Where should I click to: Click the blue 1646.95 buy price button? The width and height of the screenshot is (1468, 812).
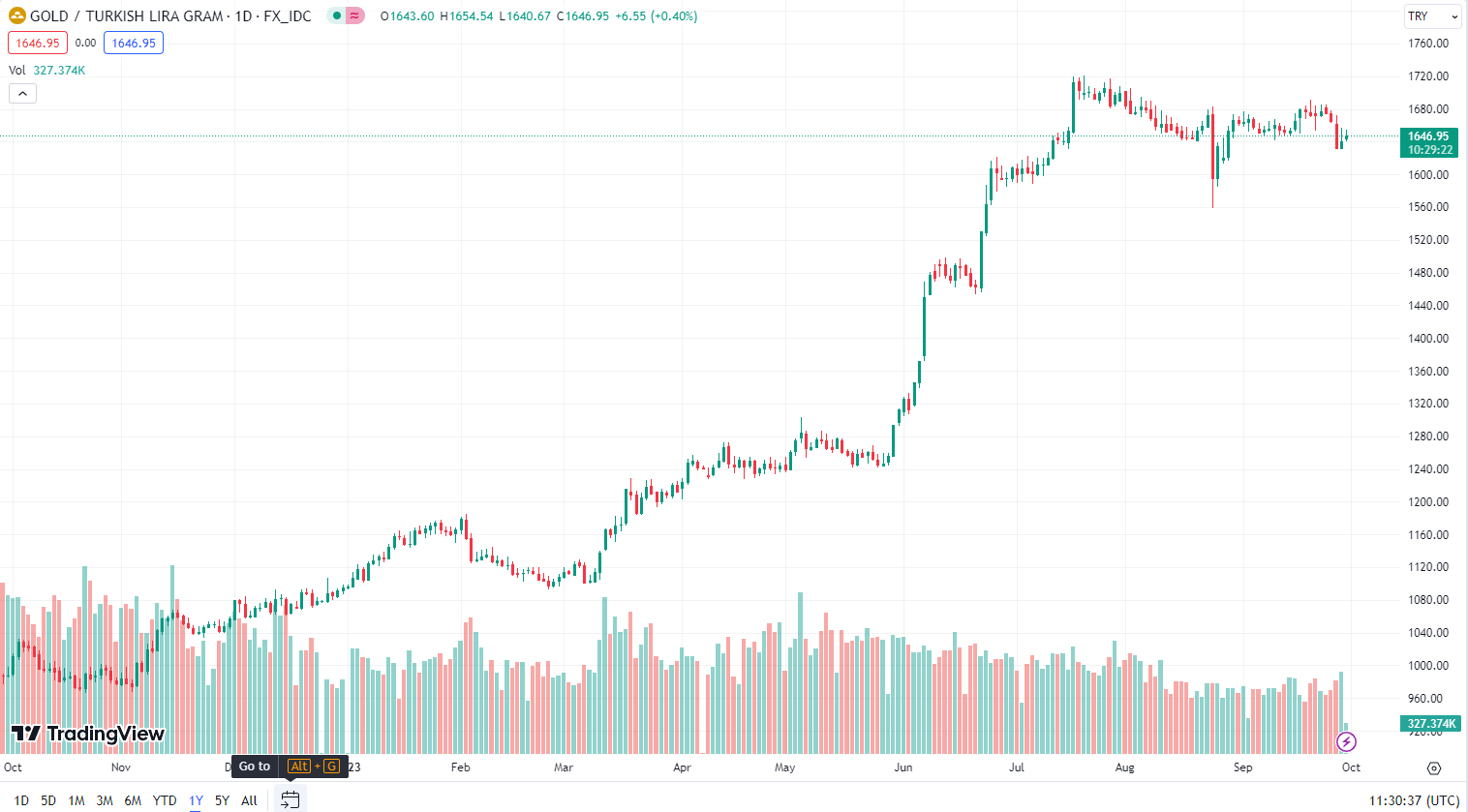click(x=134, y=43)
